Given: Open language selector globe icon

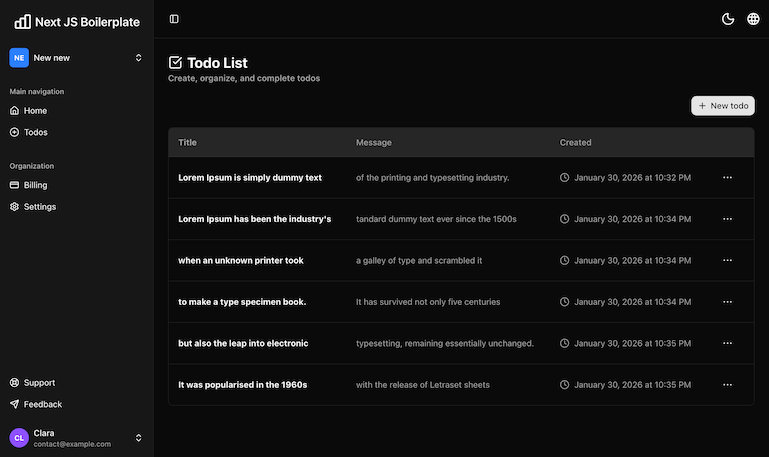Looking at the screenshot, I should click(753, 19).
